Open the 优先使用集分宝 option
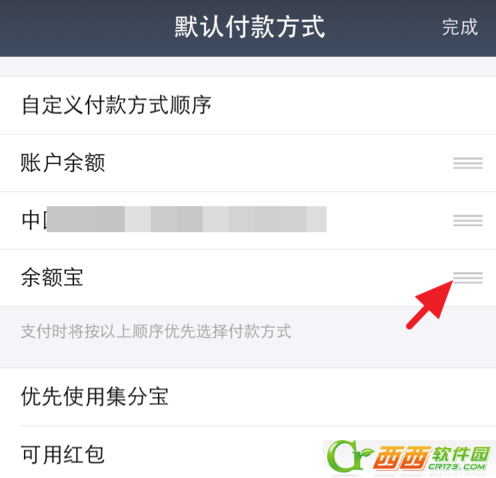This screenshot has width=496, height=478. click(248, 397)
